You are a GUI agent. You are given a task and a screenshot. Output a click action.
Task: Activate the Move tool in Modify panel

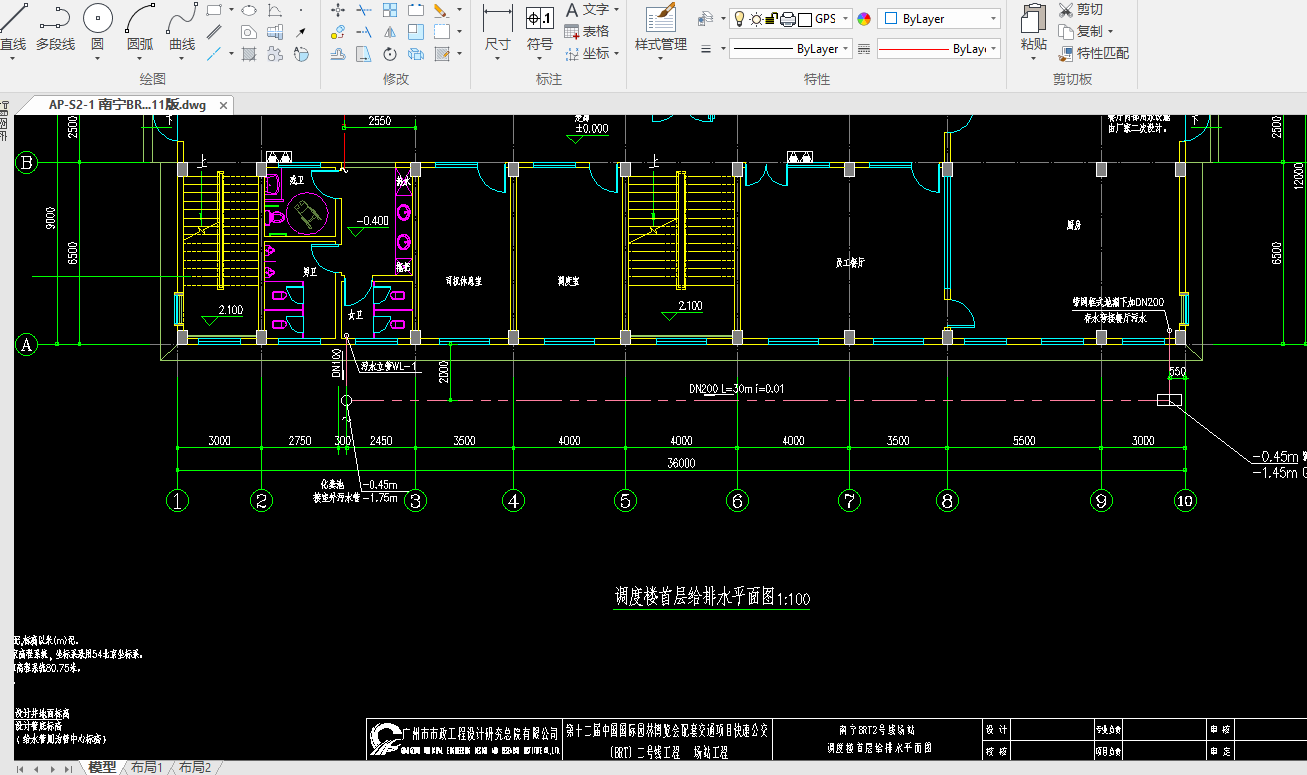(x=338, y=10)
